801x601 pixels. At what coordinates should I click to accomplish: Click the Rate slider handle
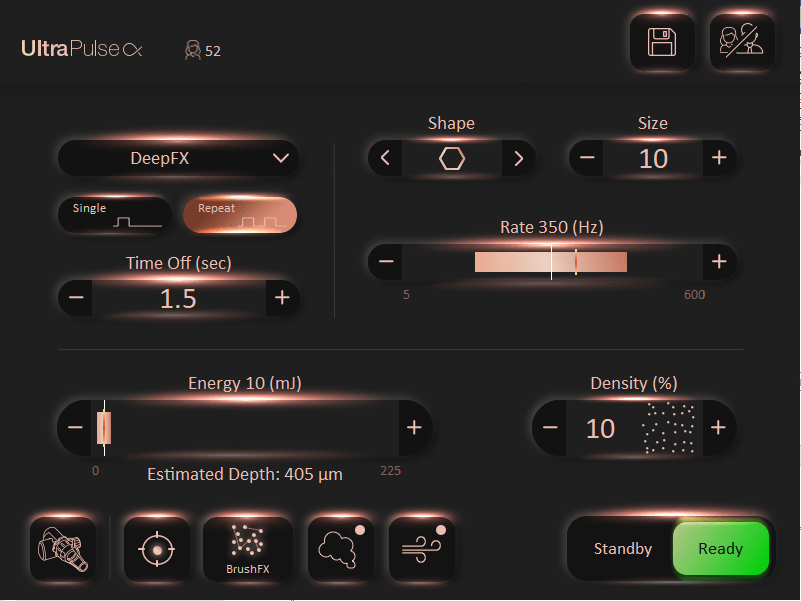[551, 262]
